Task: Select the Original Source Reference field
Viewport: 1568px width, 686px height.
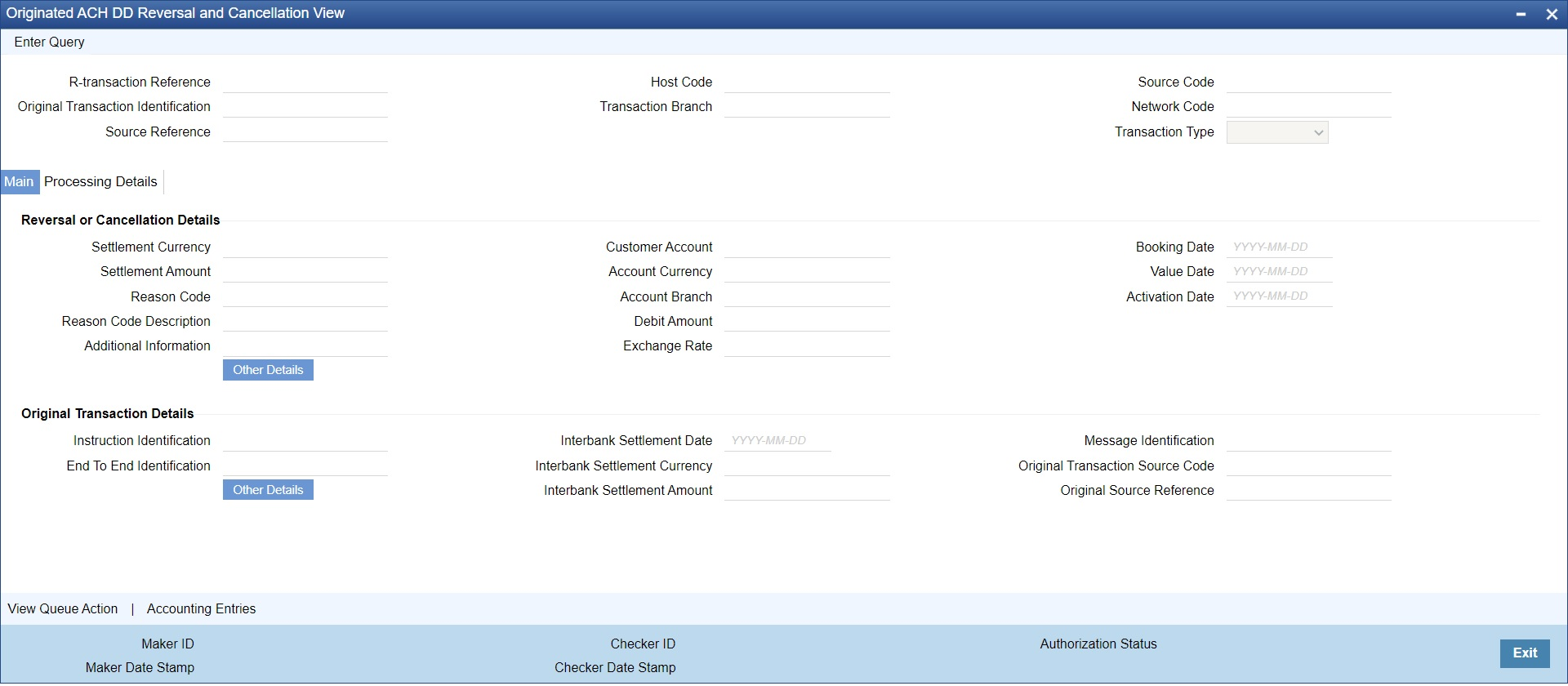Action: tap(1309, 491)
